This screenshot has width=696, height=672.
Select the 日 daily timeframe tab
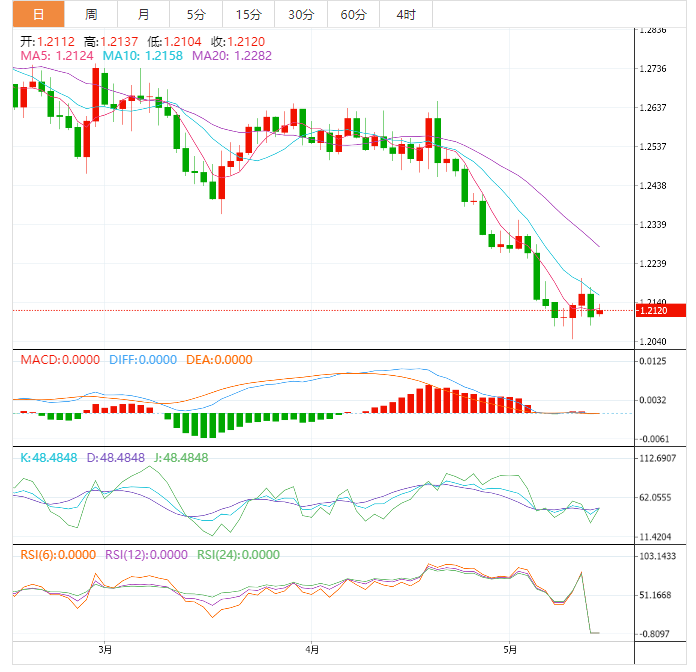(38, 14)
